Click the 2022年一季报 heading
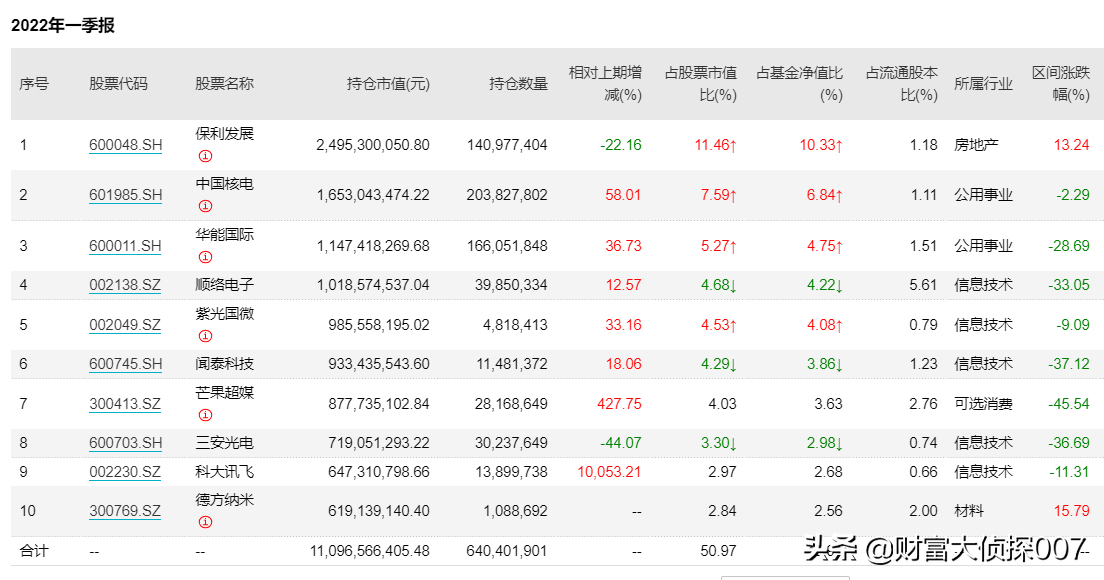1104x580 pixels. tap(63, 25)
